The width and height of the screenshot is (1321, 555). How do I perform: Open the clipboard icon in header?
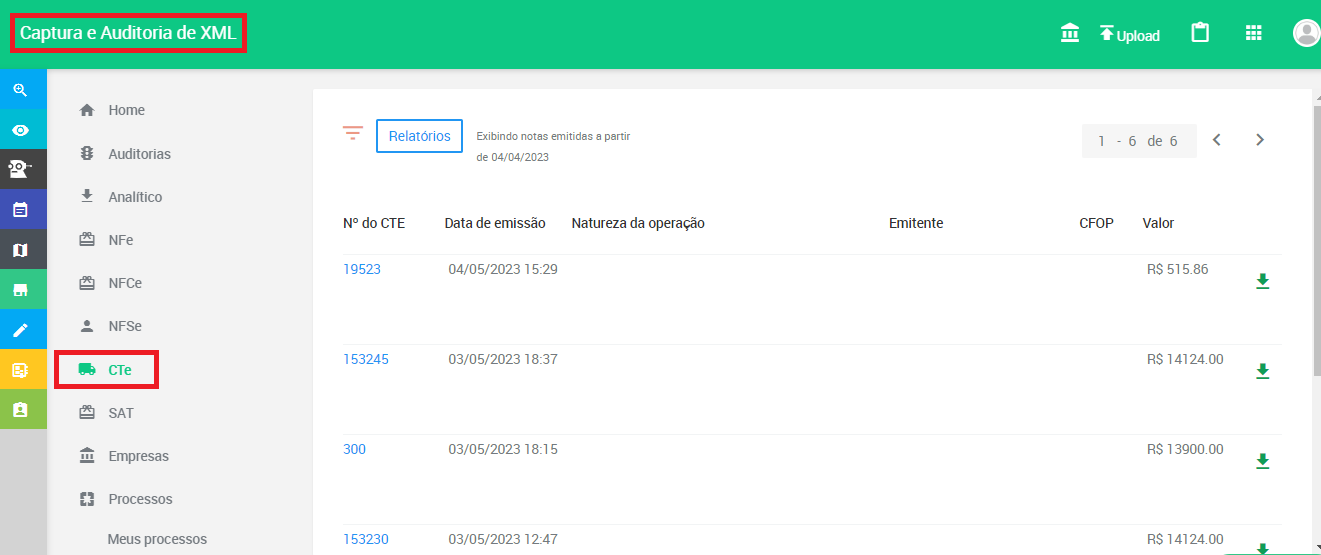click(x=1200, y=33)
